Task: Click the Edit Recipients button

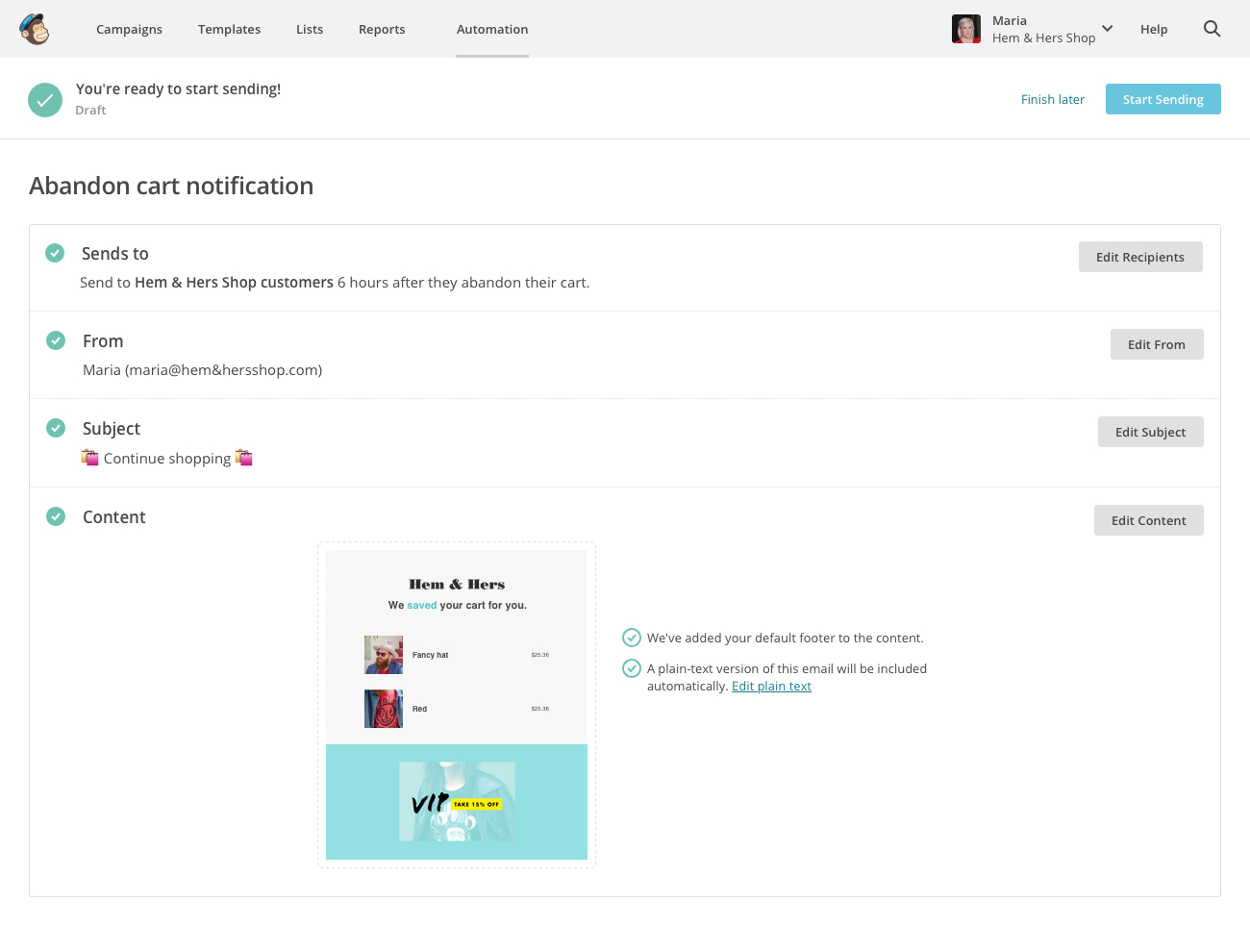Action: (x=1140, y=257)
